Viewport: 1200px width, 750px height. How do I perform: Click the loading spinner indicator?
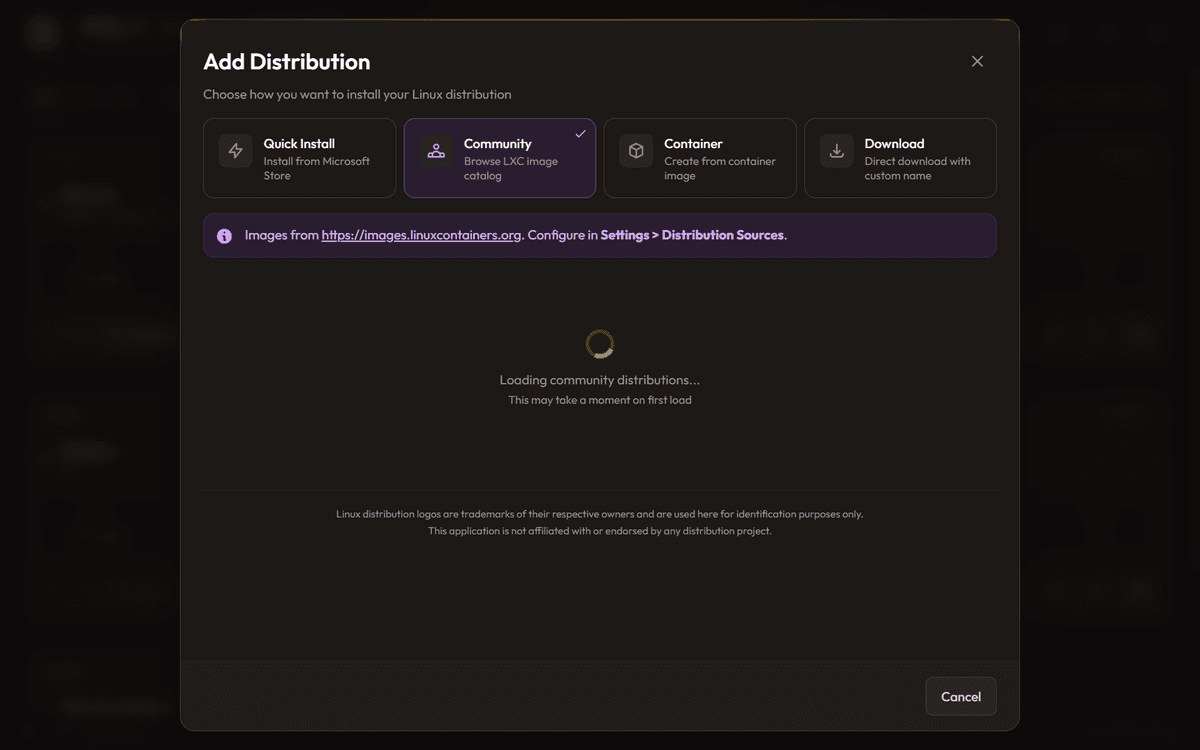coord(599,344)
